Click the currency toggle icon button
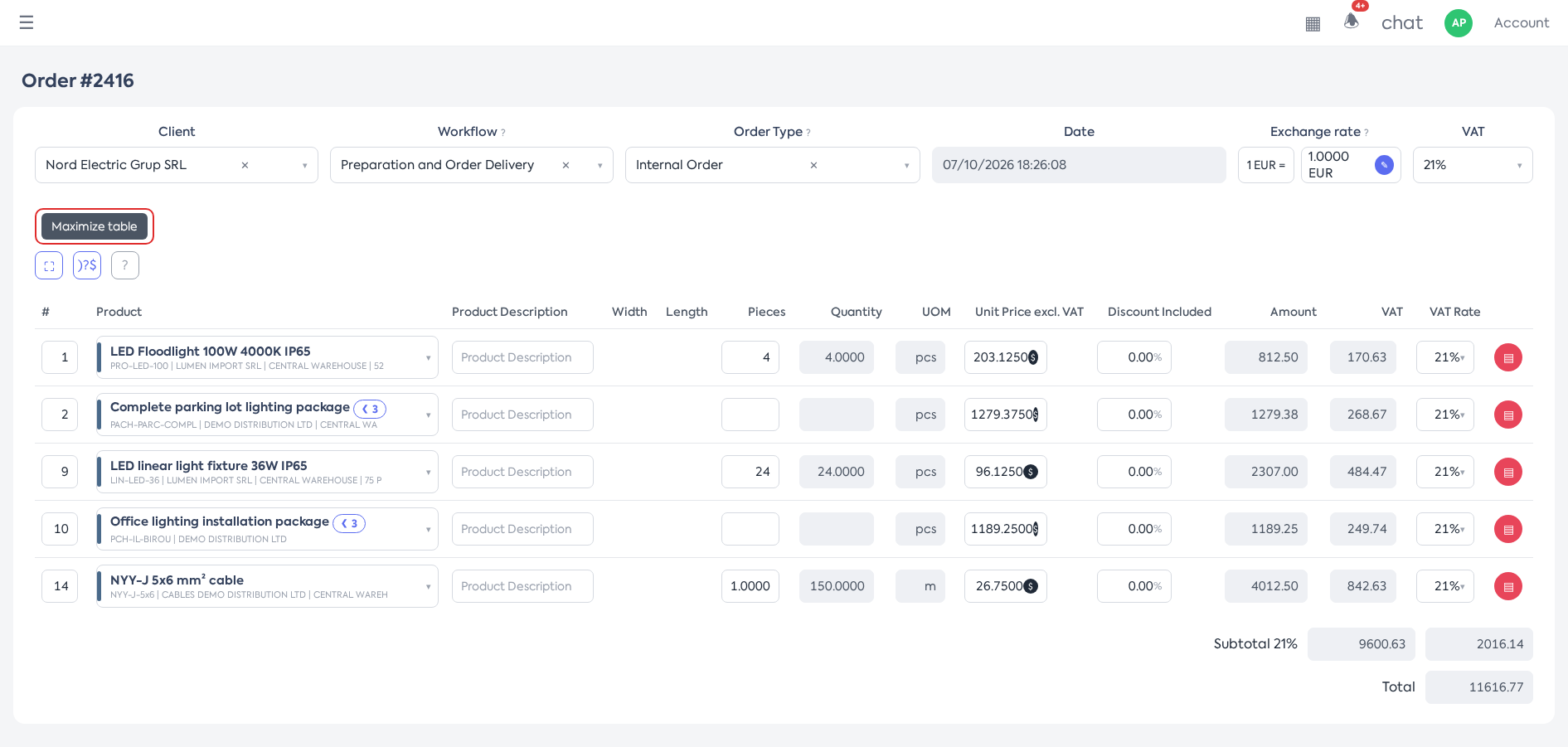Viewport: 1568px width, 747px height. pyautogui.click(x=87, y=265)
